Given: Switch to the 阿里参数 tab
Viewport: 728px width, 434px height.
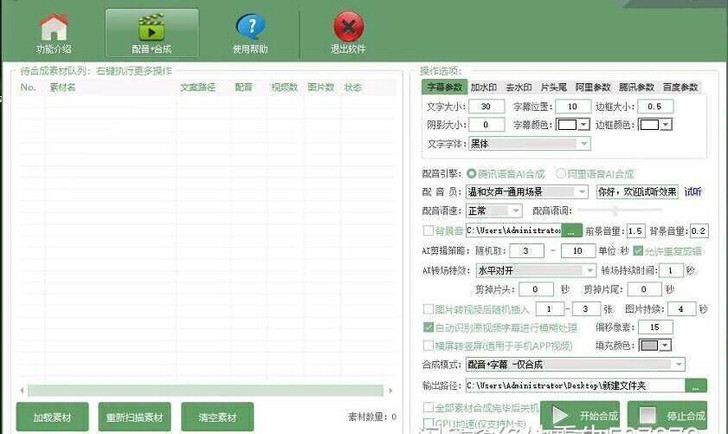Looking at the screenshot, I should (x=593, y=87).
